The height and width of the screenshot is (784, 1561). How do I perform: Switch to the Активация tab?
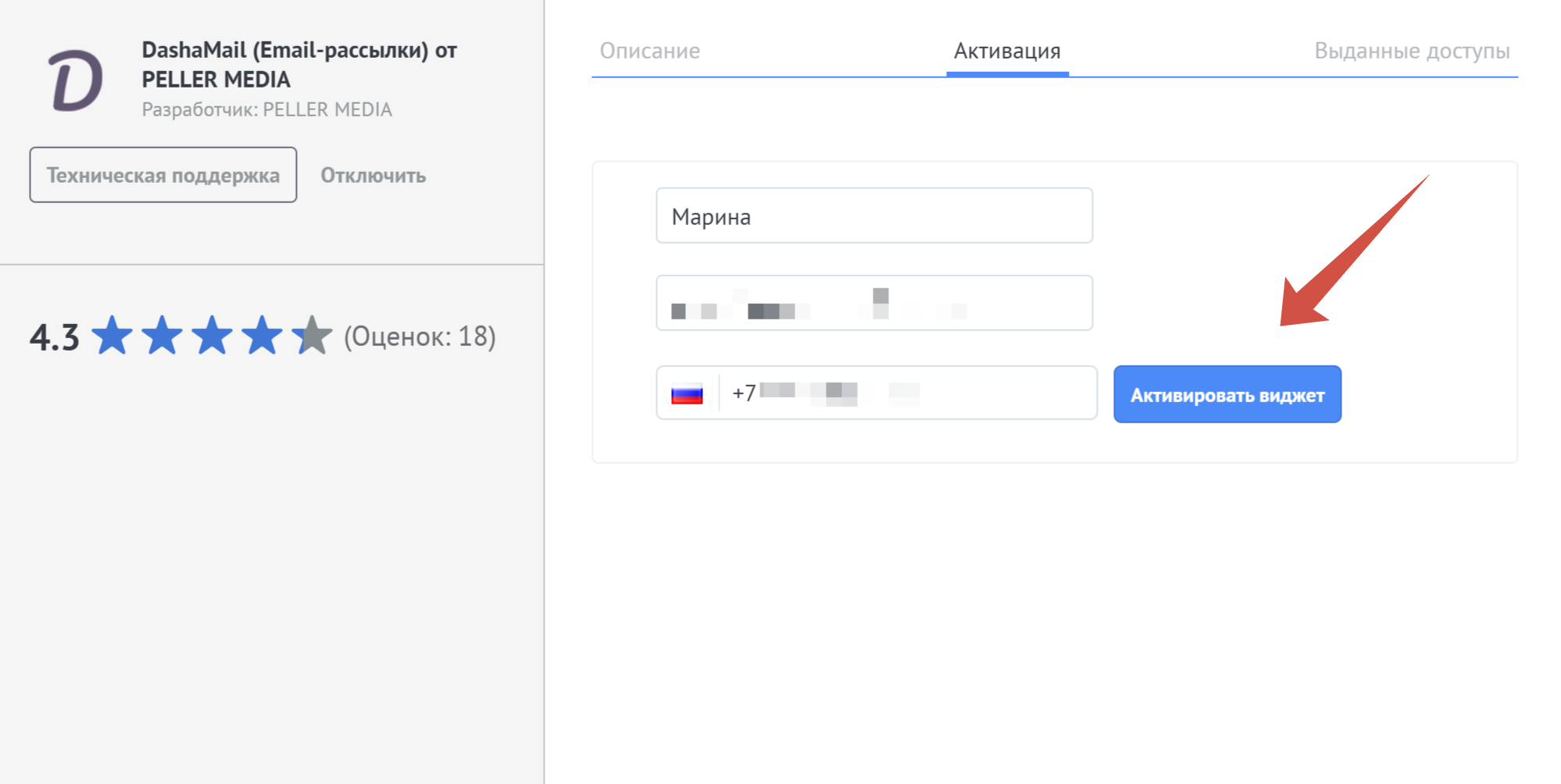(x=1007, y=51)
